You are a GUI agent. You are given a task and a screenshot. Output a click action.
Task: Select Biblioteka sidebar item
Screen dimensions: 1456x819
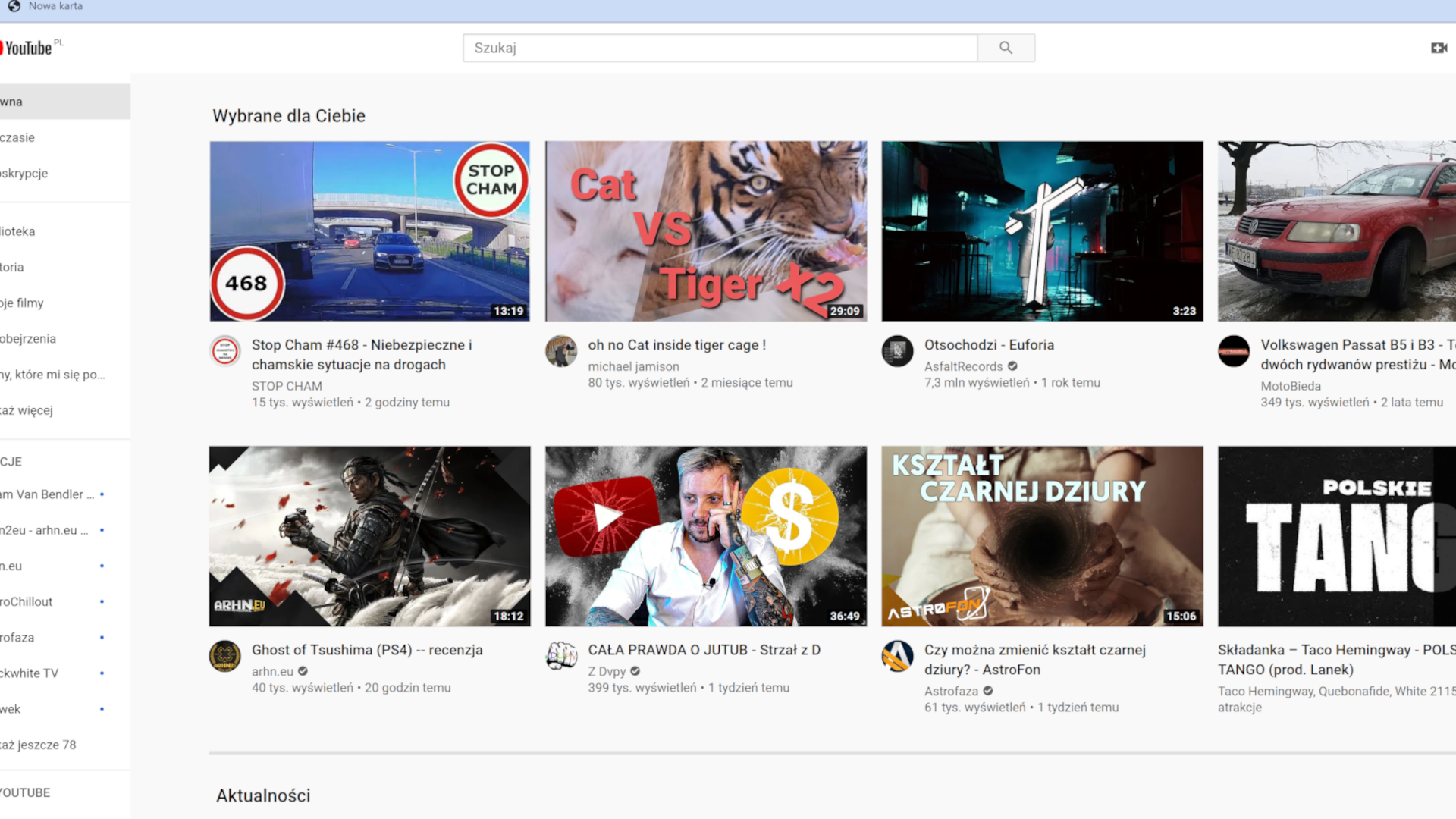tap(65, 231)
